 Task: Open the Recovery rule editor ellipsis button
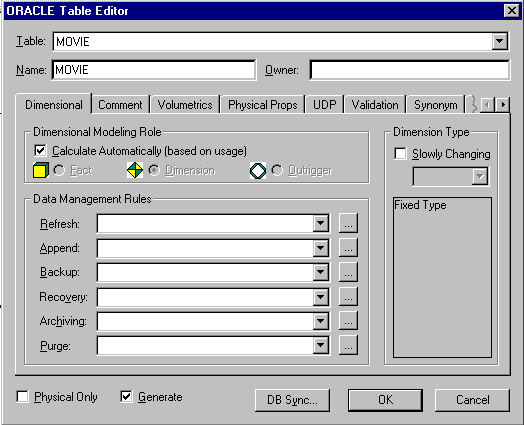click(x=348, y=296)
